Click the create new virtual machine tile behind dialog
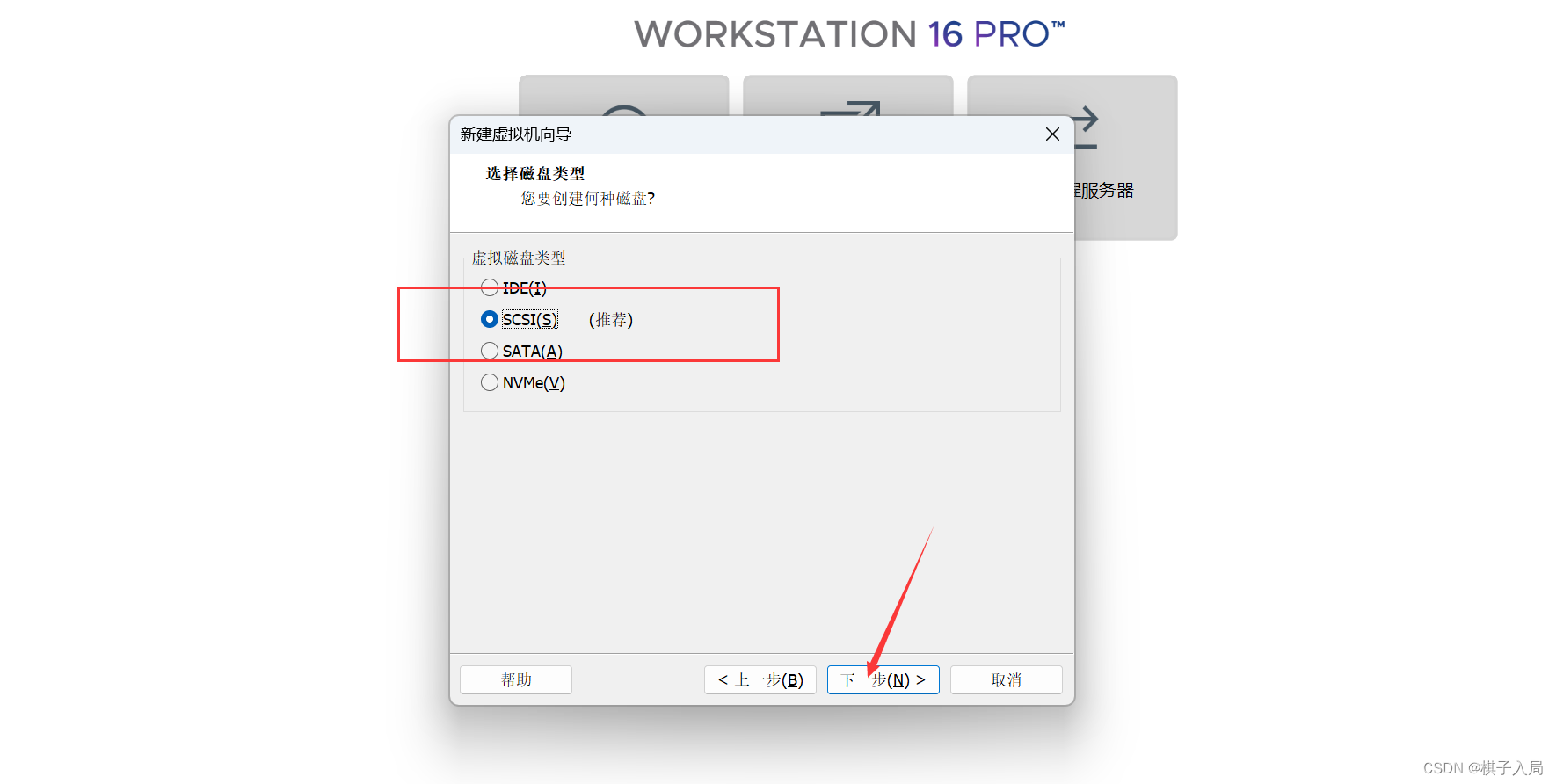Image resolution: width=1556 pixels, height=784 pixels. (x=623, y=95)
